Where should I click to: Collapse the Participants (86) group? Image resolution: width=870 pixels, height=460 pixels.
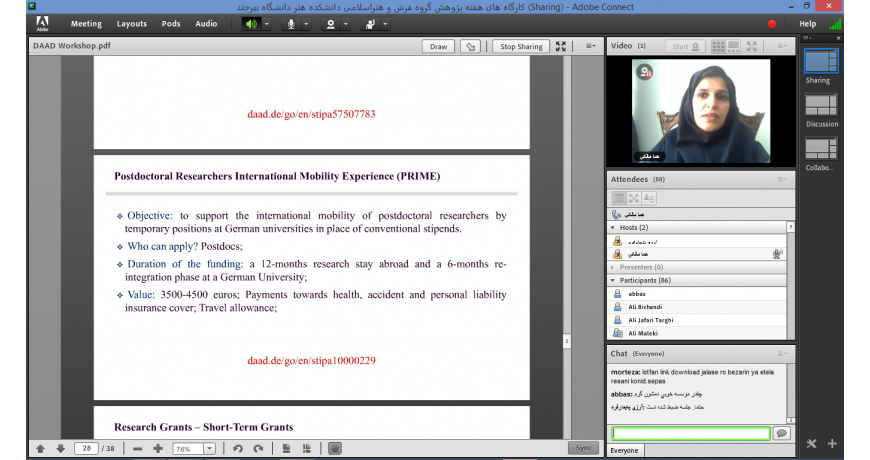613,281
